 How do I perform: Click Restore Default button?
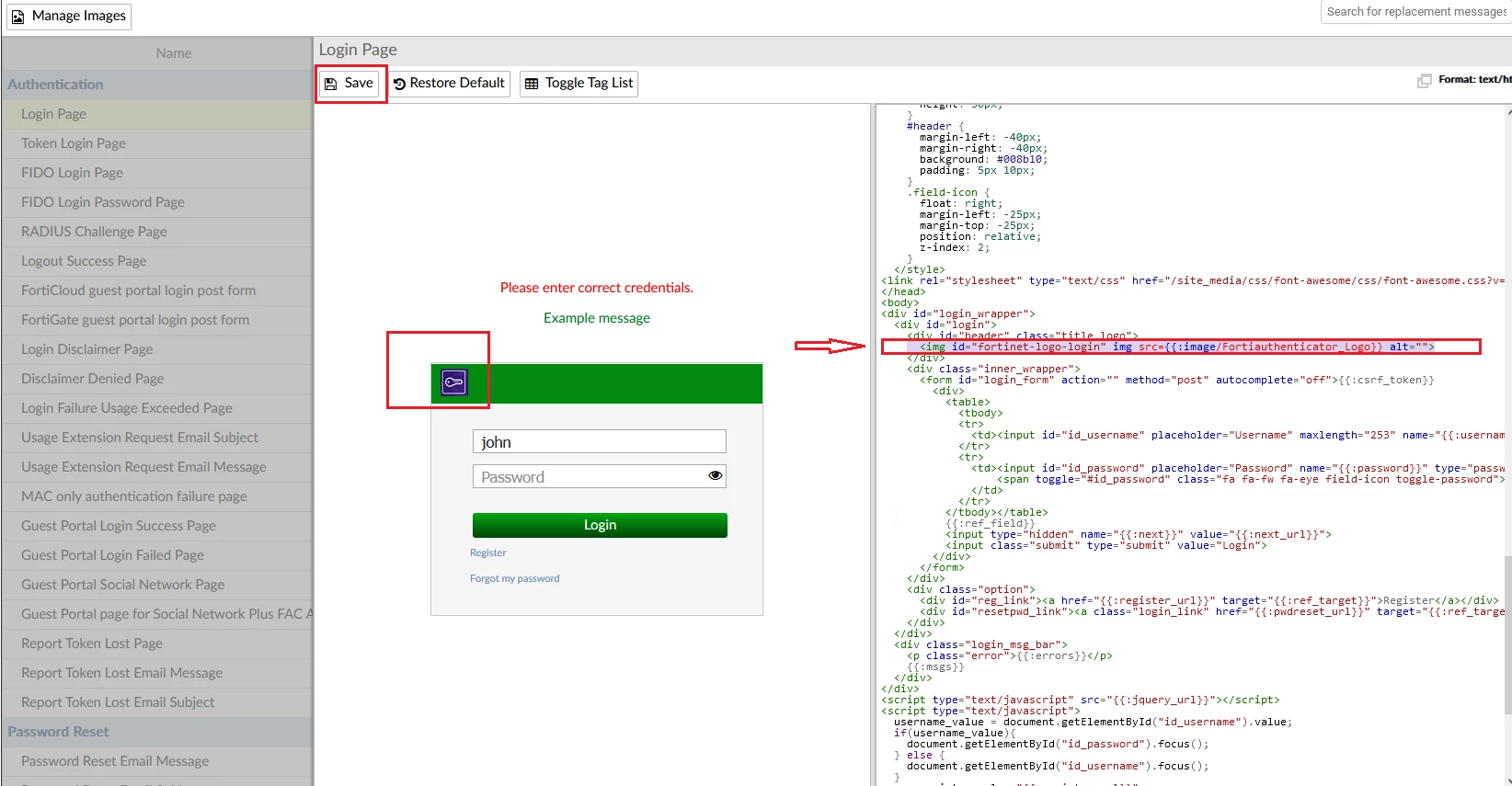coord(449,83)
